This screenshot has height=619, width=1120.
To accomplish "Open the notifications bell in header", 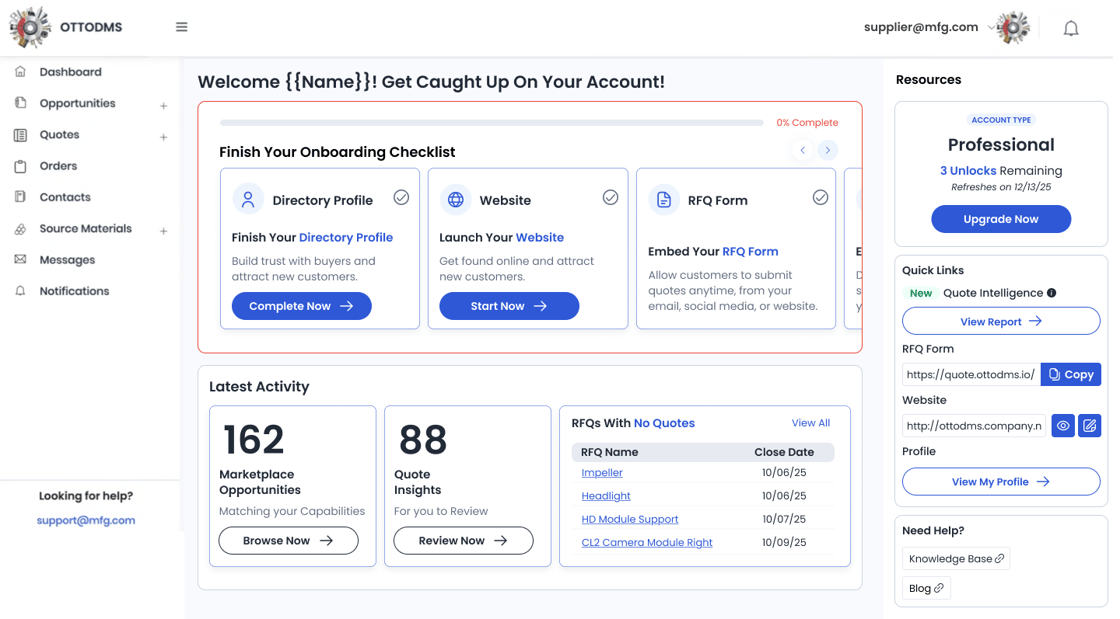I will coord(1070,28).
